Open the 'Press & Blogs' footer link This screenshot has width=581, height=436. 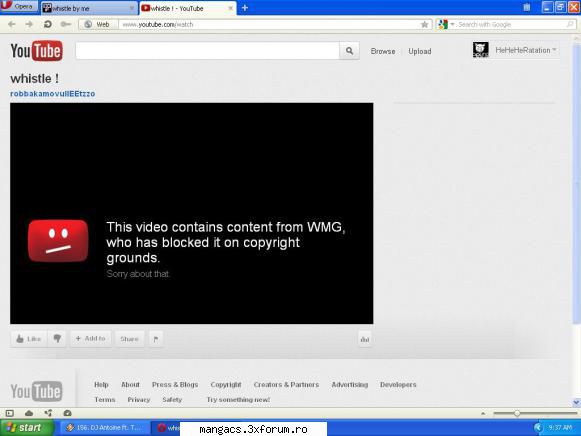pos(175,385)
